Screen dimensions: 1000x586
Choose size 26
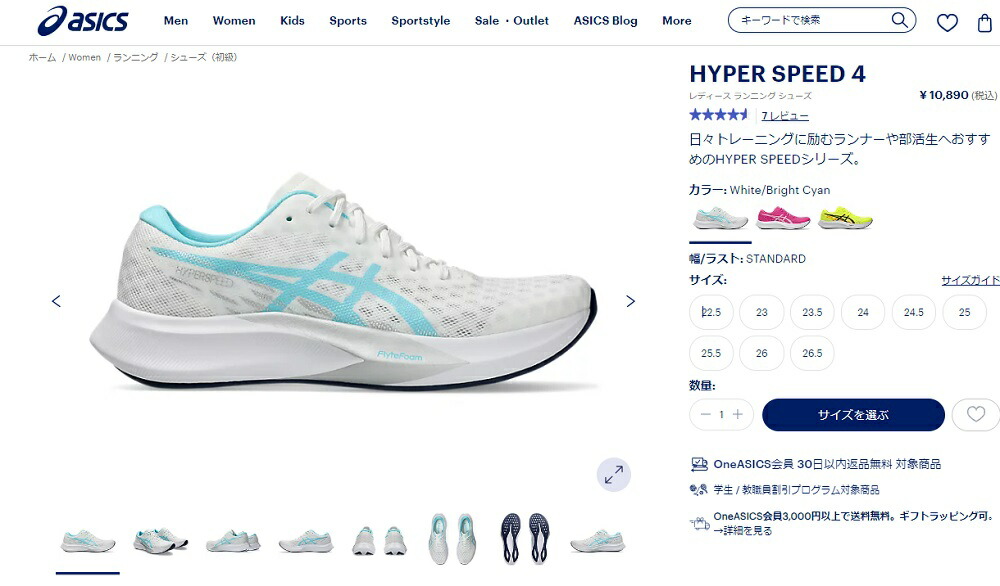pyautogui.click(x=761, y=353)
